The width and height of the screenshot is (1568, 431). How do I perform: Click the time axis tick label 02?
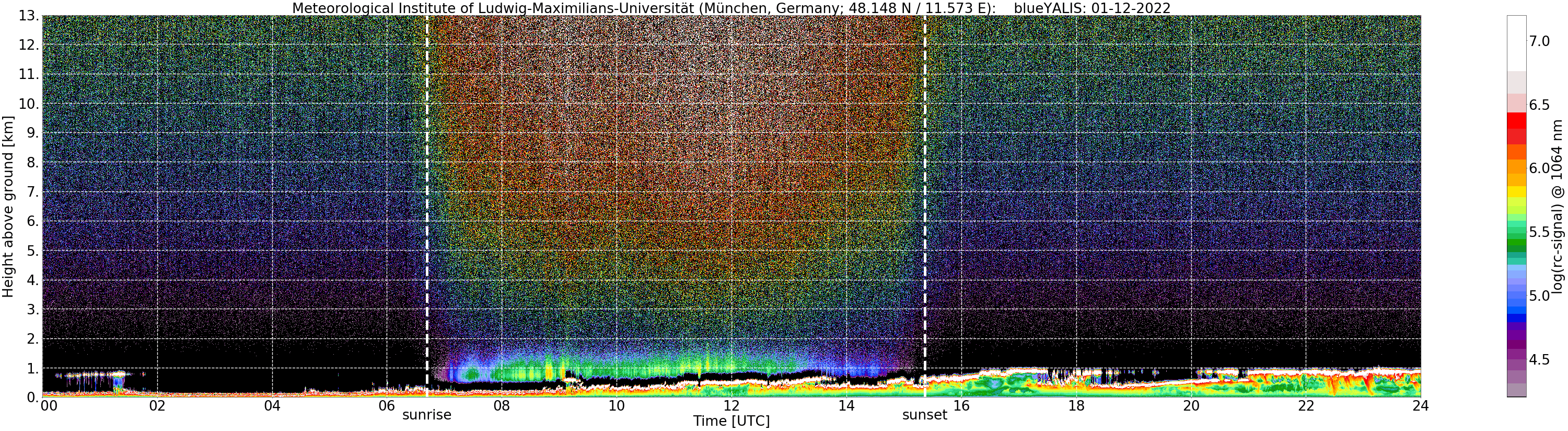(158, 406)
